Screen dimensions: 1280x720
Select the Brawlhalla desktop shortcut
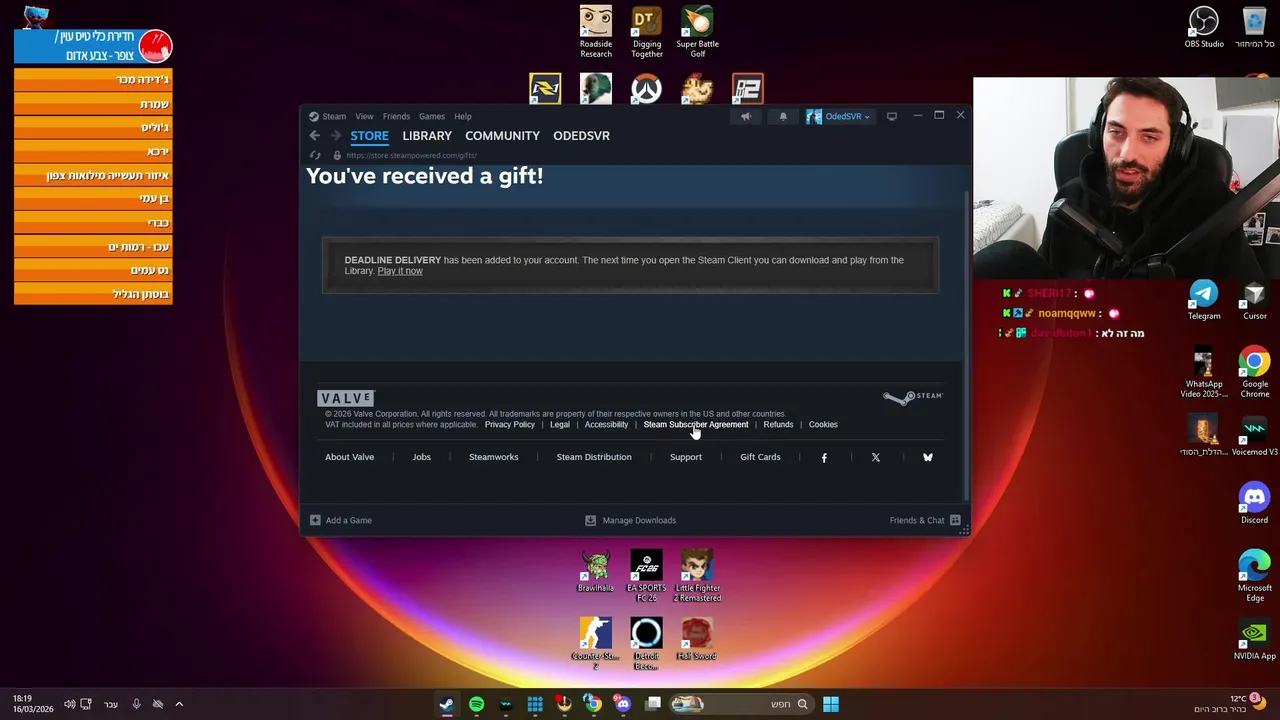596,572
